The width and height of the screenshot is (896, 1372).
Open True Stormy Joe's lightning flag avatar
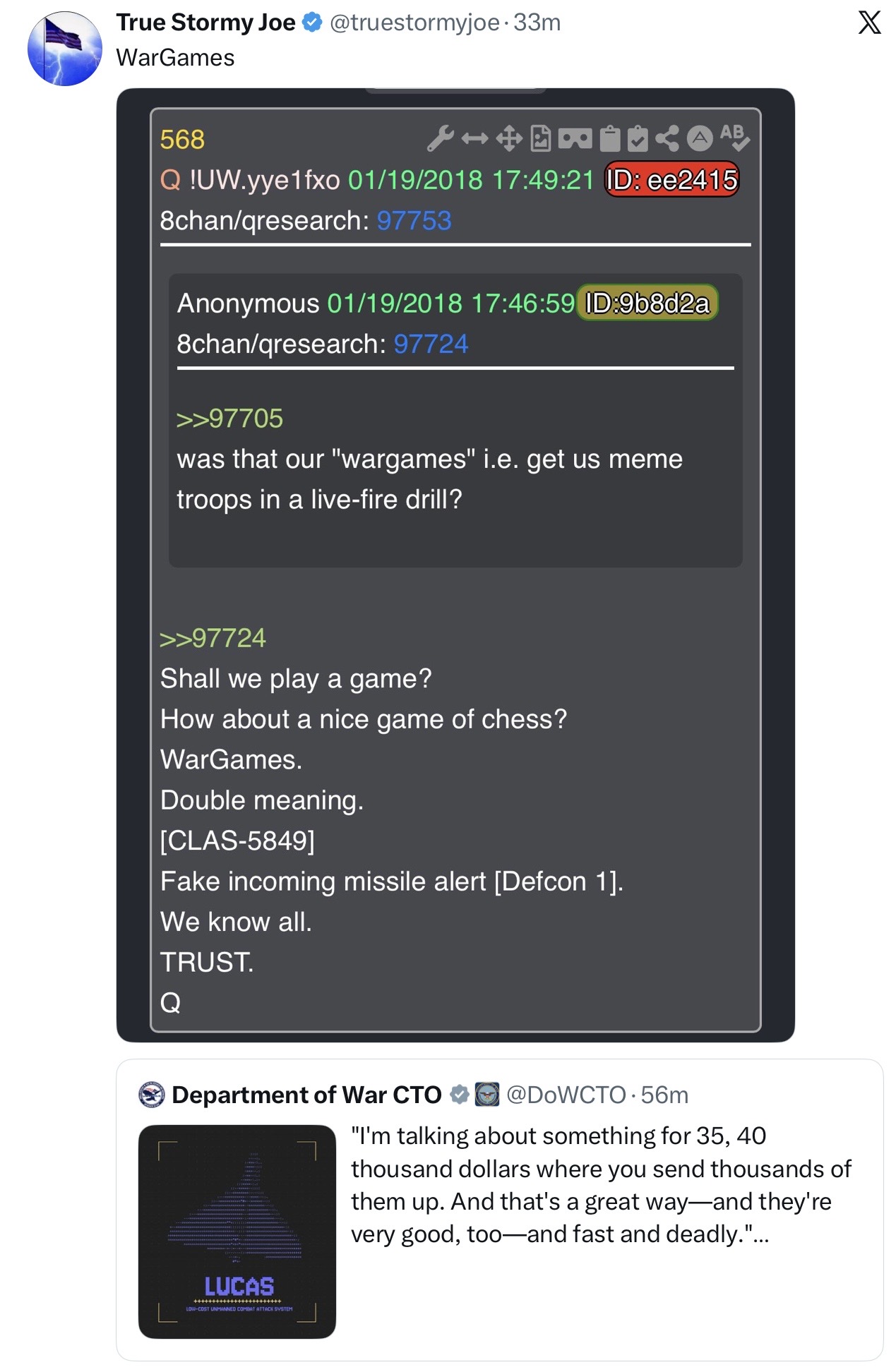coord(65,49)
